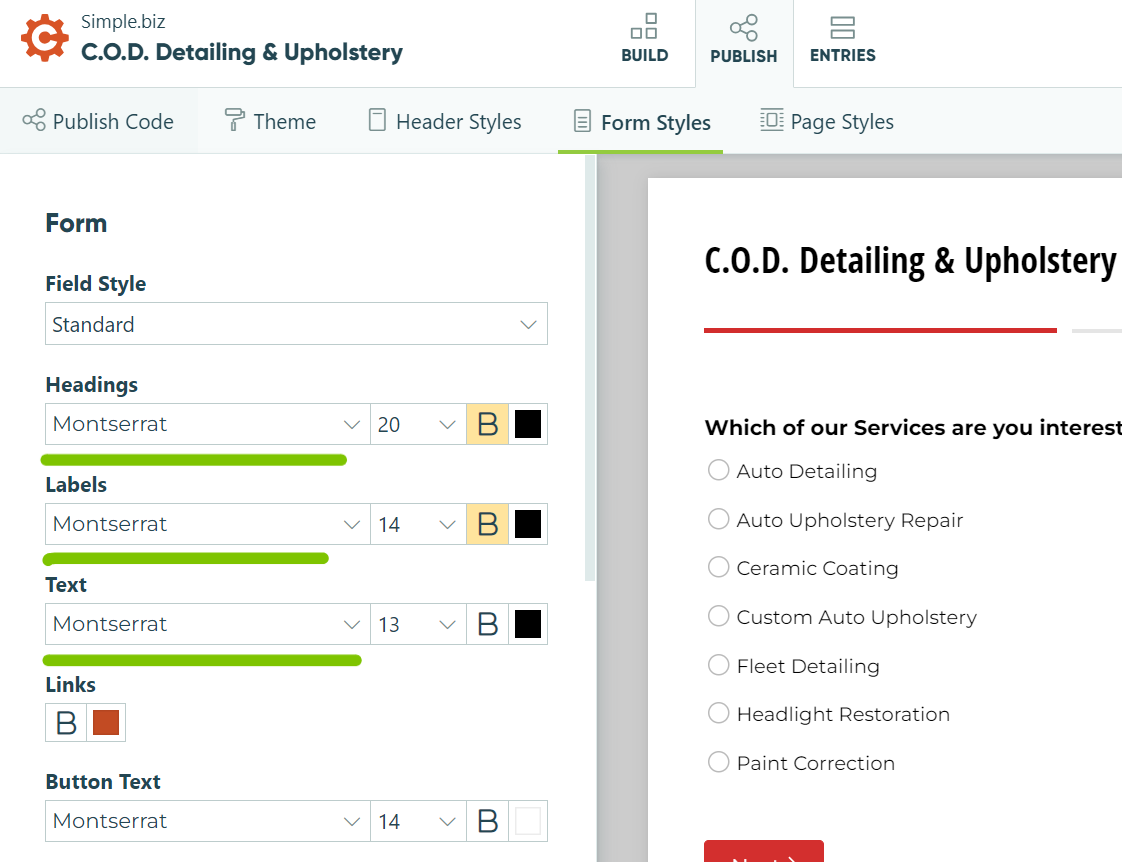Toggle bold for Labels
The image size is (1122, 862).
pyautogui.click(x=487, y=524)
